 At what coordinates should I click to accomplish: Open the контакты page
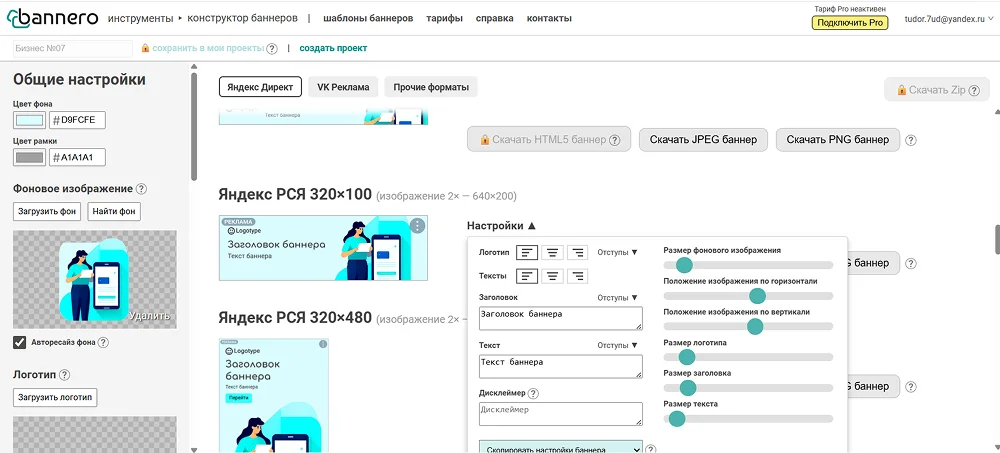tap(549, 19)
